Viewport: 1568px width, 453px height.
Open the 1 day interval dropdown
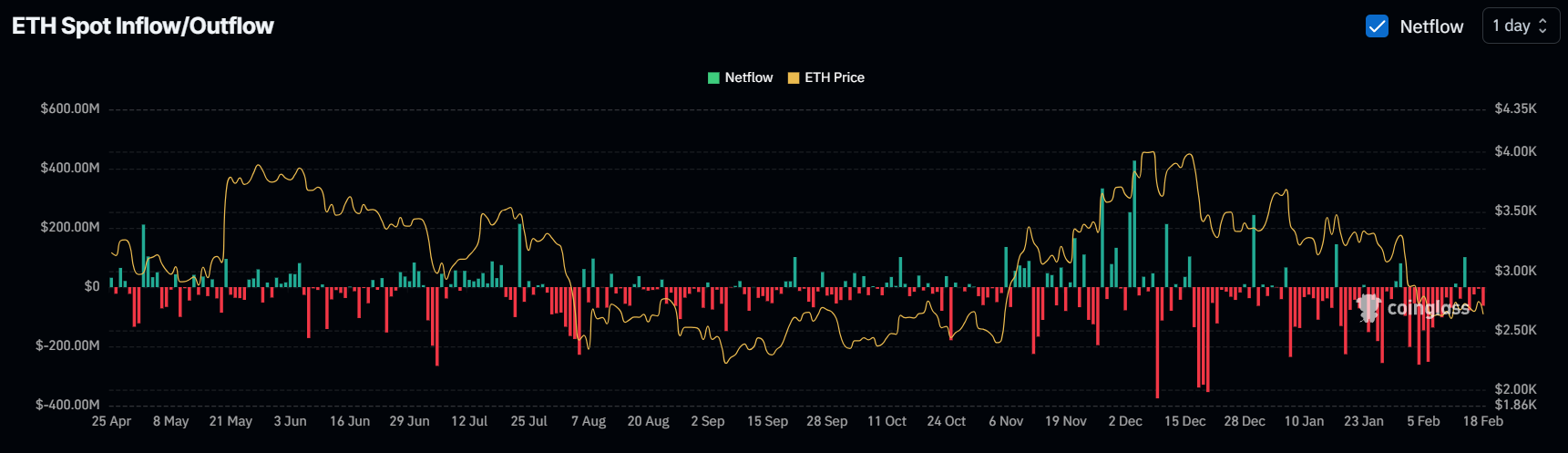click(1521, 26)
